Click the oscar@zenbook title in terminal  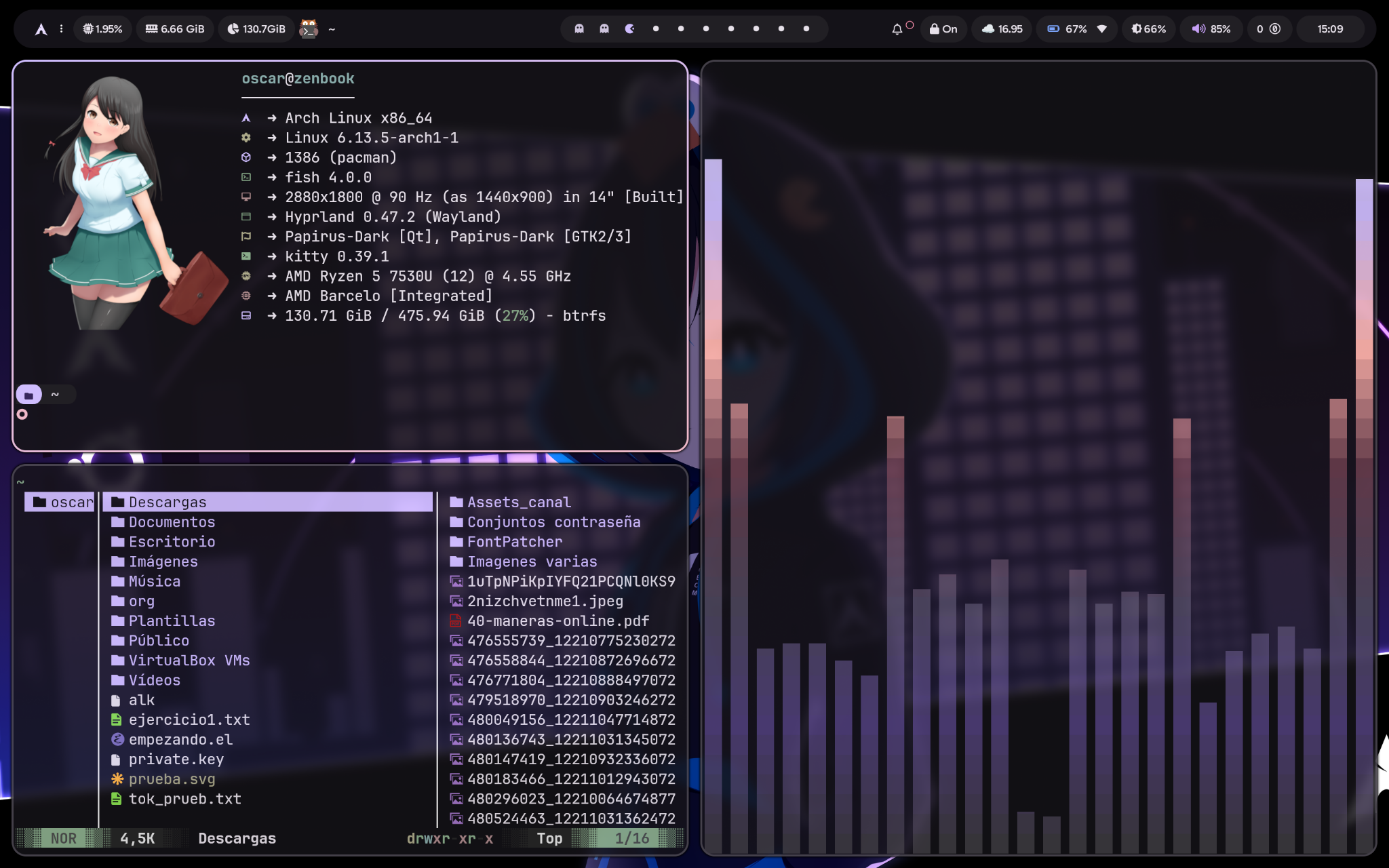298,79
